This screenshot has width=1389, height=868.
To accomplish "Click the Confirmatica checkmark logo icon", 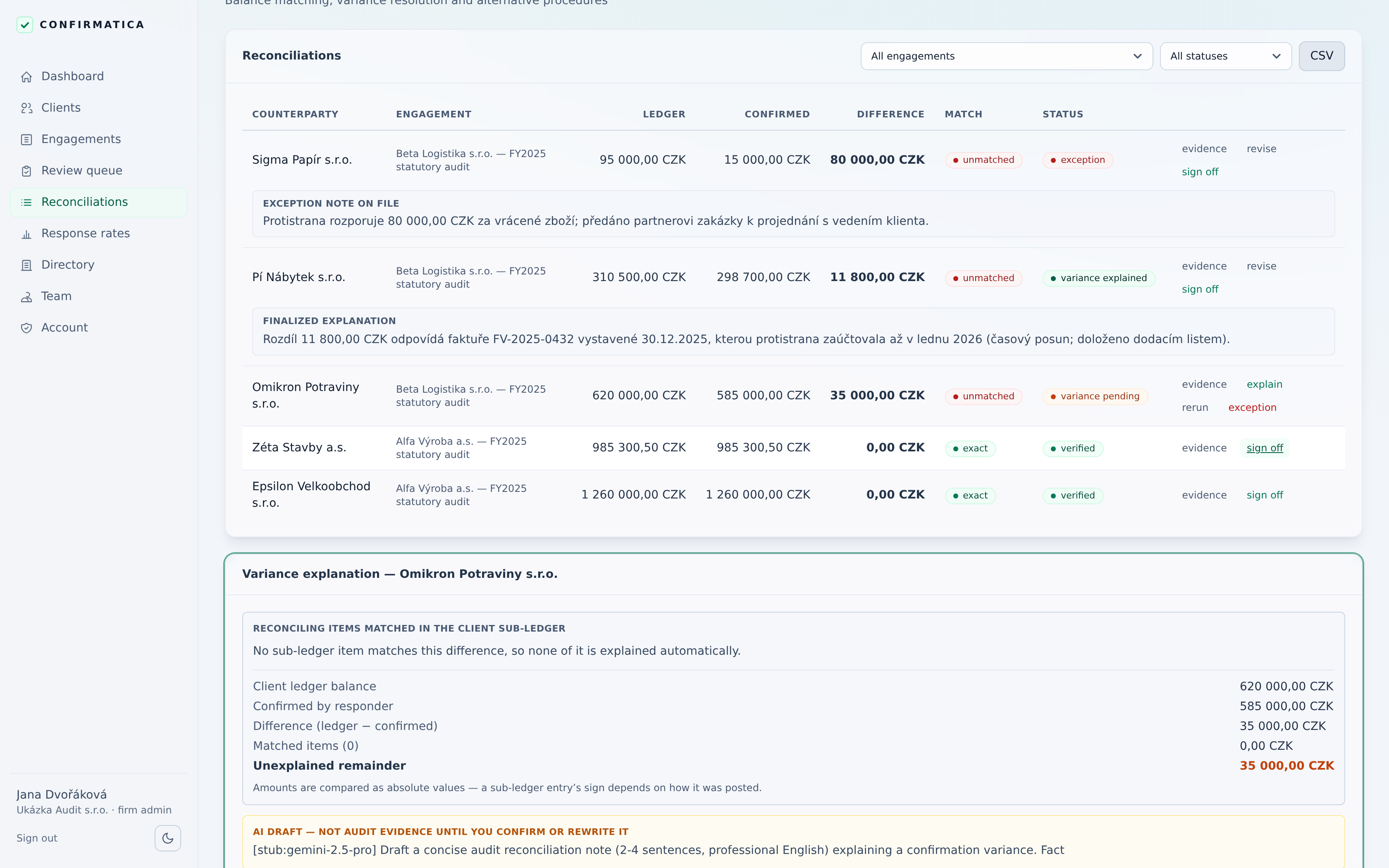I will [x=25, y=25].
